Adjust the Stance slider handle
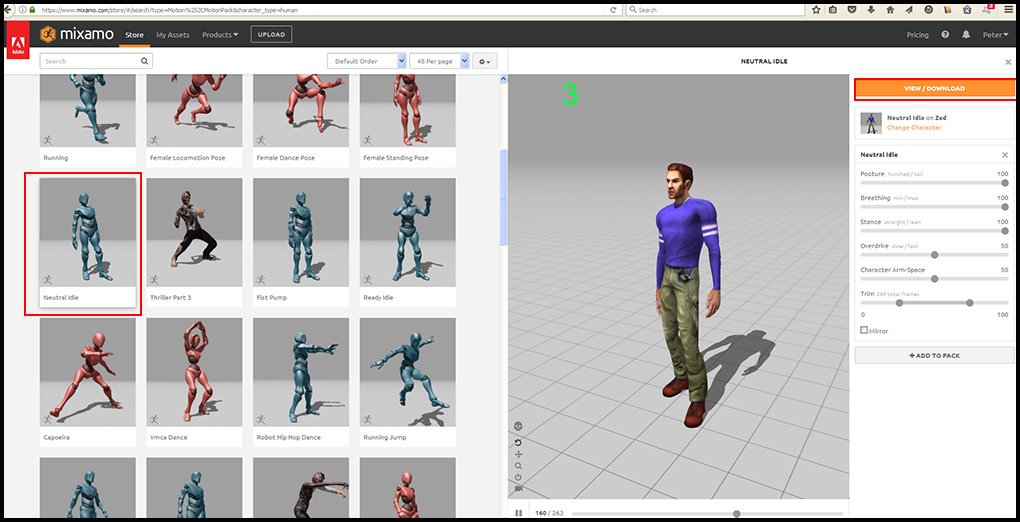The image size is (1020, 522). tap(1005, 230)
